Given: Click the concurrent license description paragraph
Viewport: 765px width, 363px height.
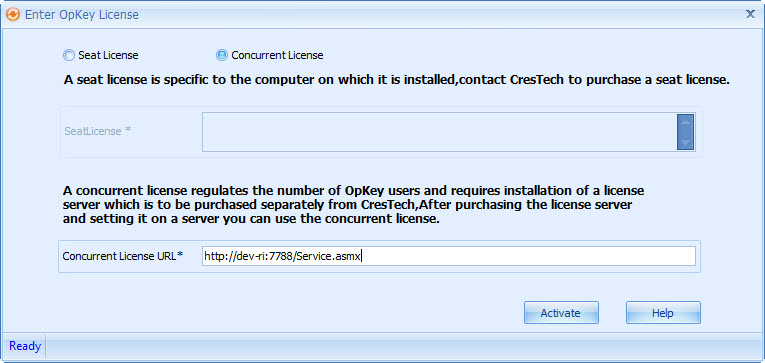Looking at the screenshot, I should click(x=354, y=204).
